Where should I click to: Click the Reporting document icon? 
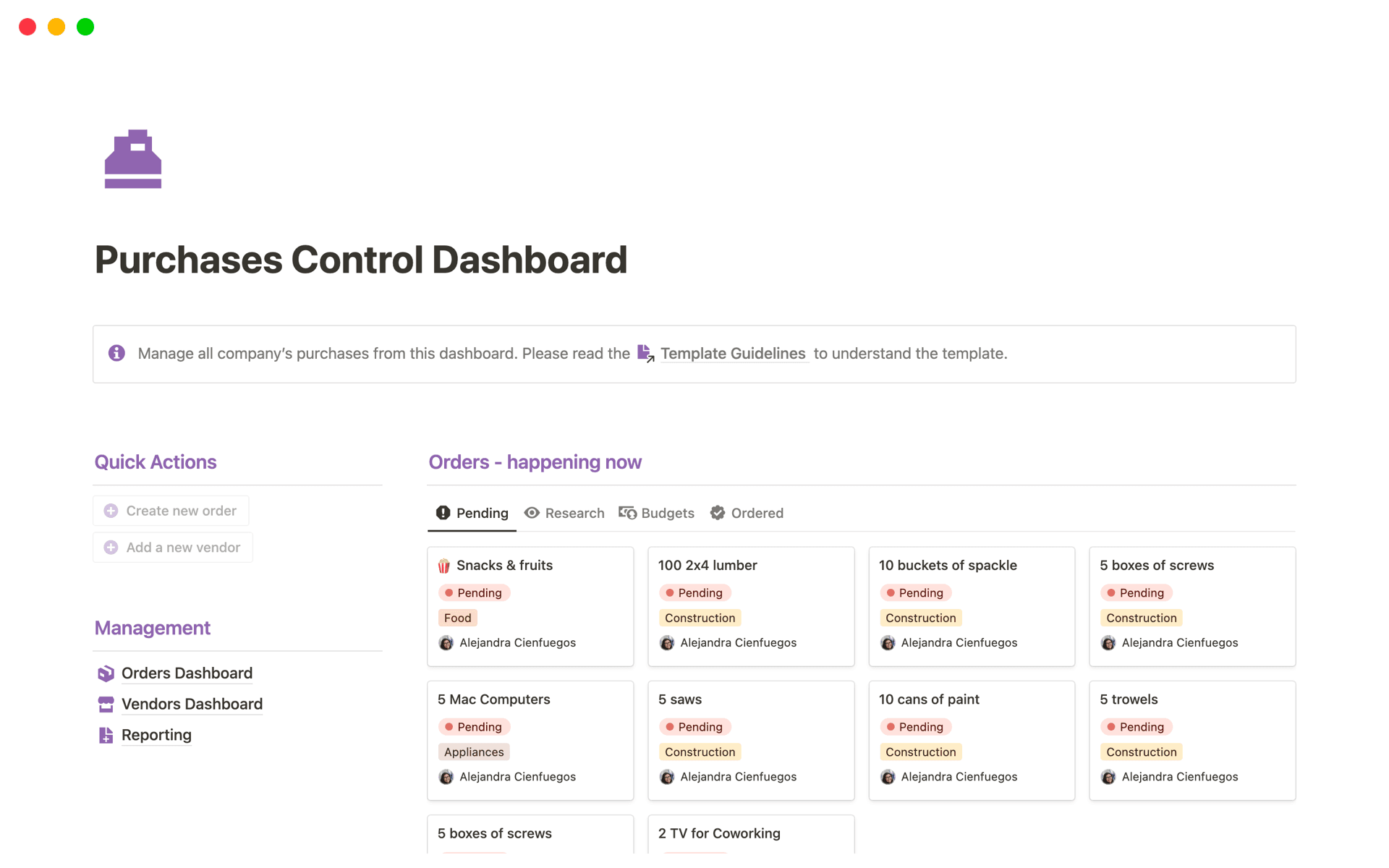click(106, 735)
